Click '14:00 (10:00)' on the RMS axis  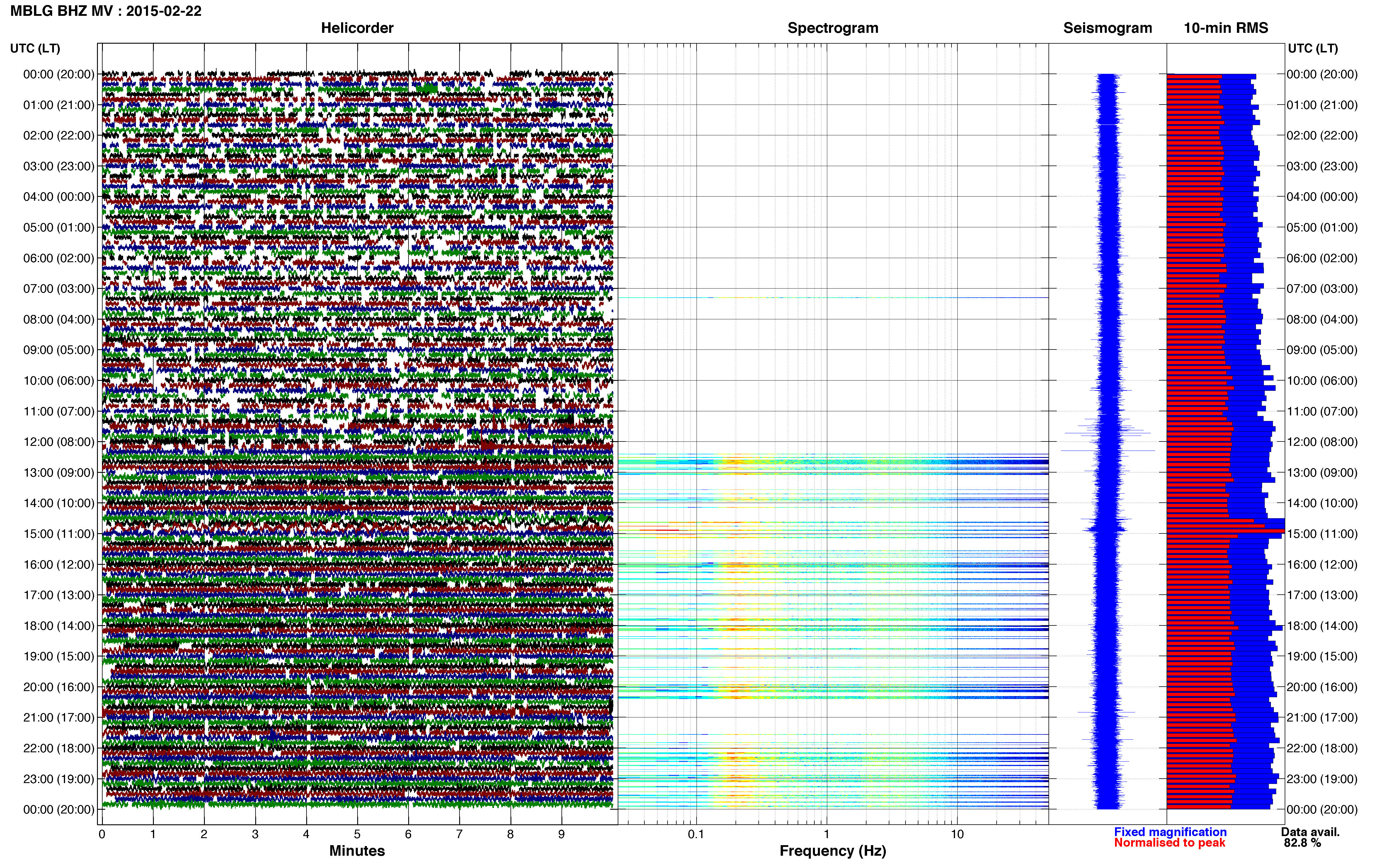tap(1322, 503)
